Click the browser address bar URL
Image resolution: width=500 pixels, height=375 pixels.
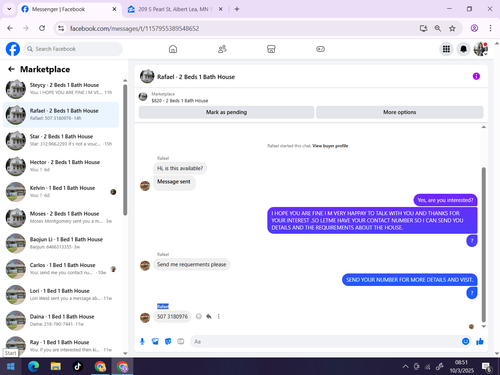[x=134, y=28]
